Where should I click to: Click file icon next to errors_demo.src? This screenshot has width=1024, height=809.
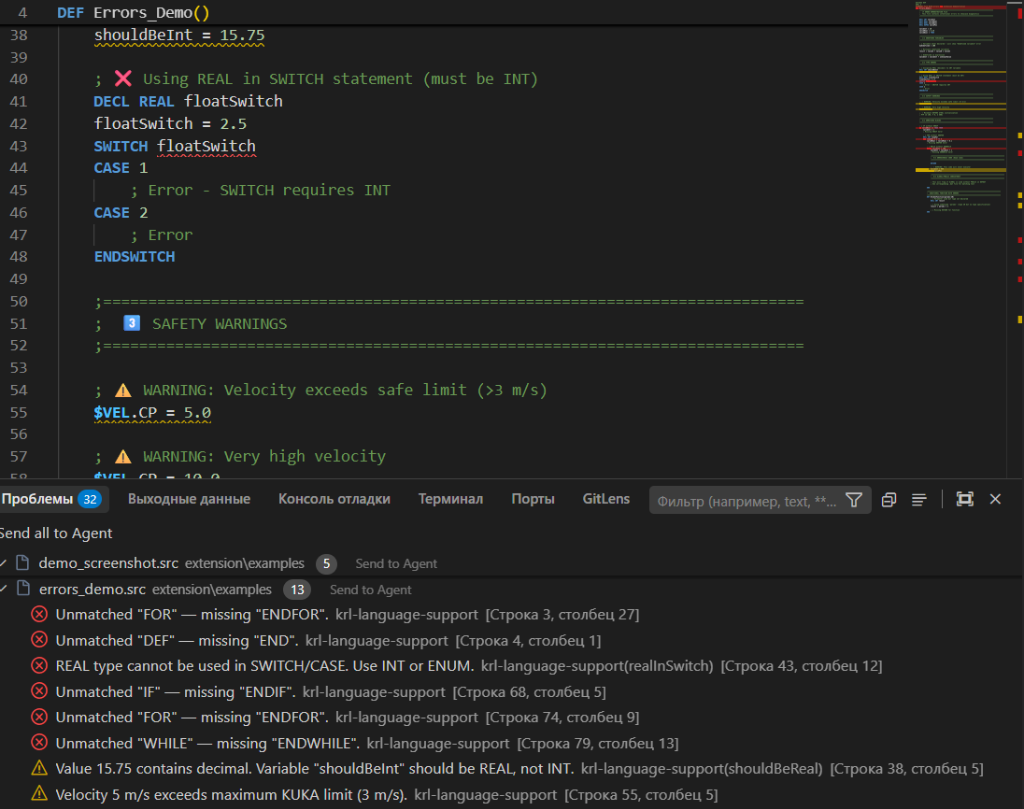pyautogui.click(x=23, y=589)
